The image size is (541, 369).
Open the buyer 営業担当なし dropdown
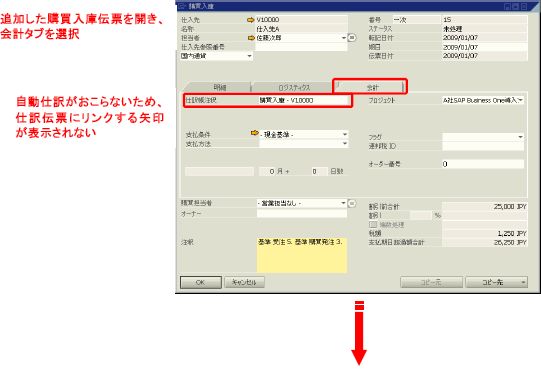[343, 203]
